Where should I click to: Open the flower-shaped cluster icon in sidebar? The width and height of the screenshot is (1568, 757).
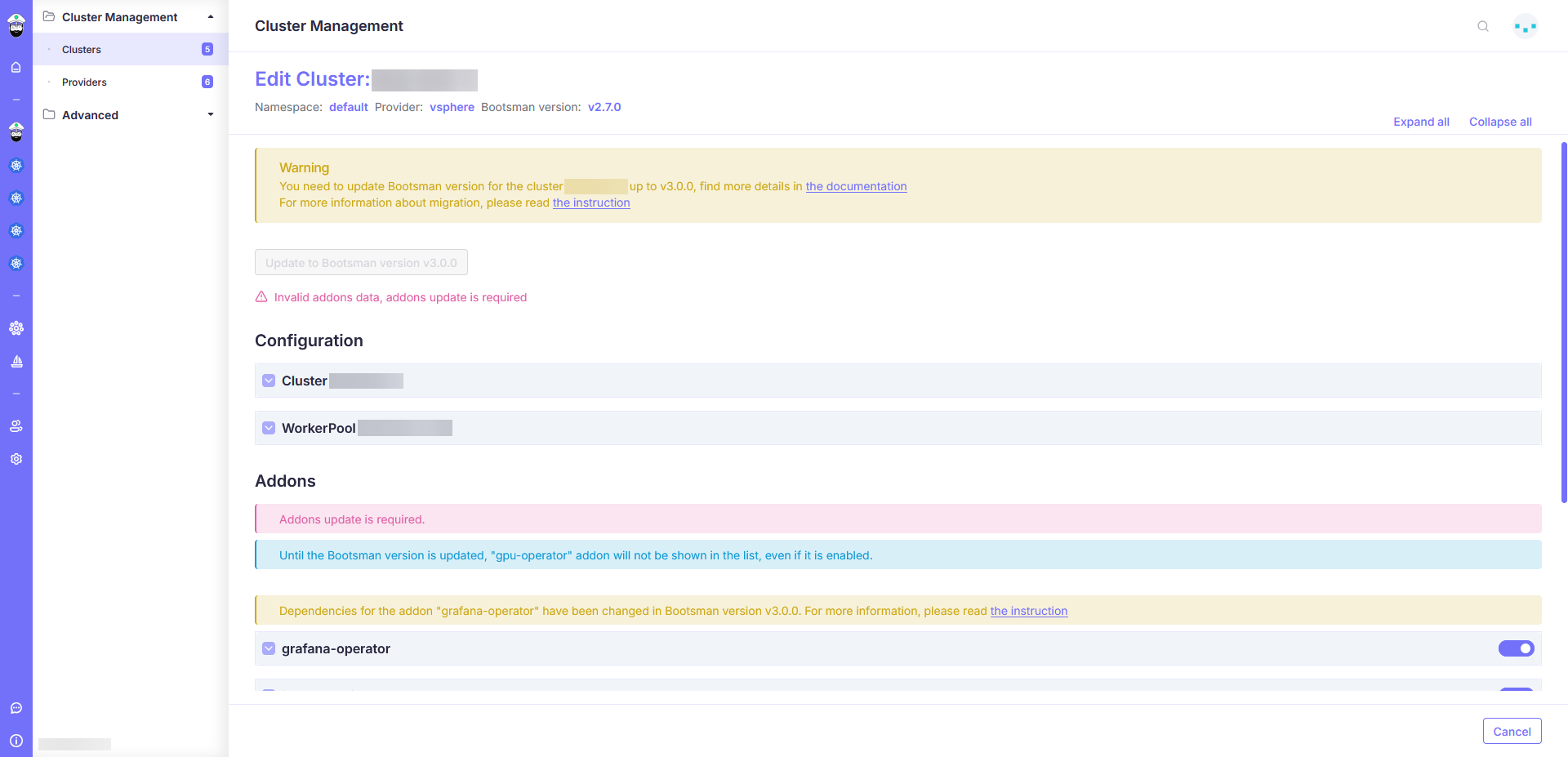pos(16,328)
